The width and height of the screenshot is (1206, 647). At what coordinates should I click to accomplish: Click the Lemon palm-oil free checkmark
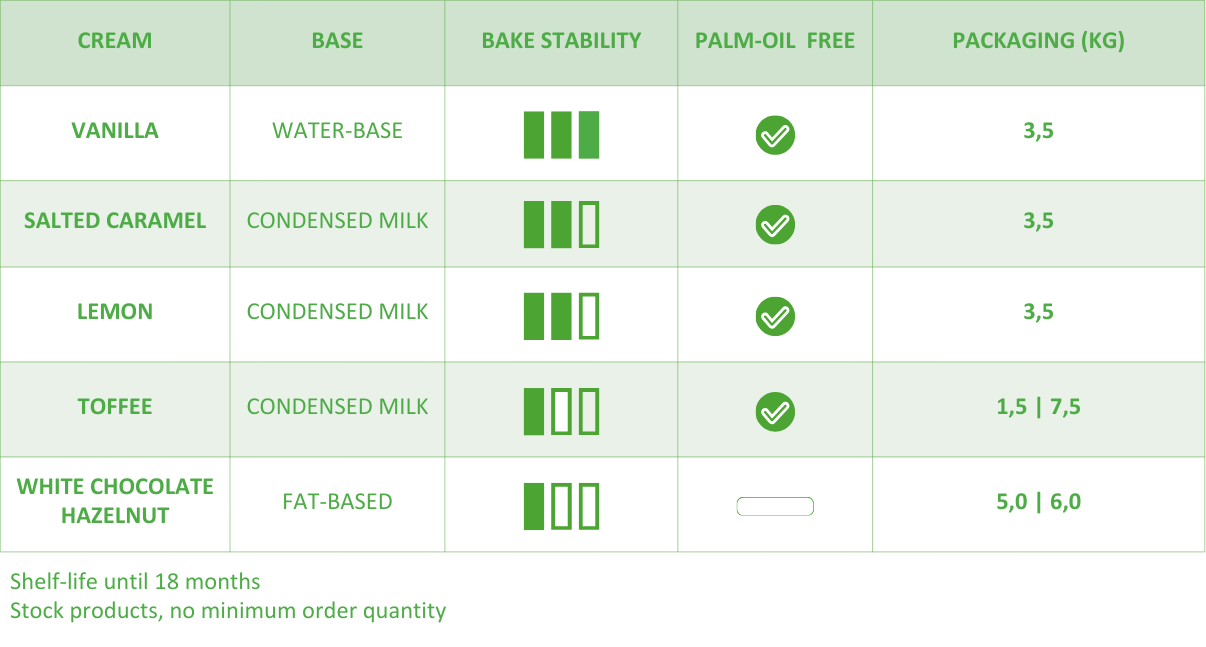pyautogui.click(x=775, y=316)
